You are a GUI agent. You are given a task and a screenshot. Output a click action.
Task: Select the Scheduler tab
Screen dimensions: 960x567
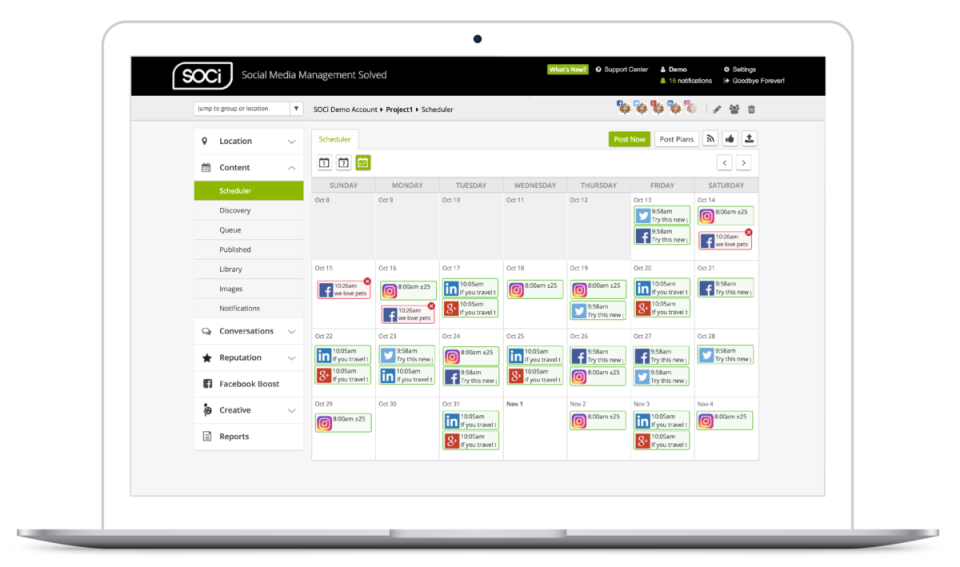[334, 140]
